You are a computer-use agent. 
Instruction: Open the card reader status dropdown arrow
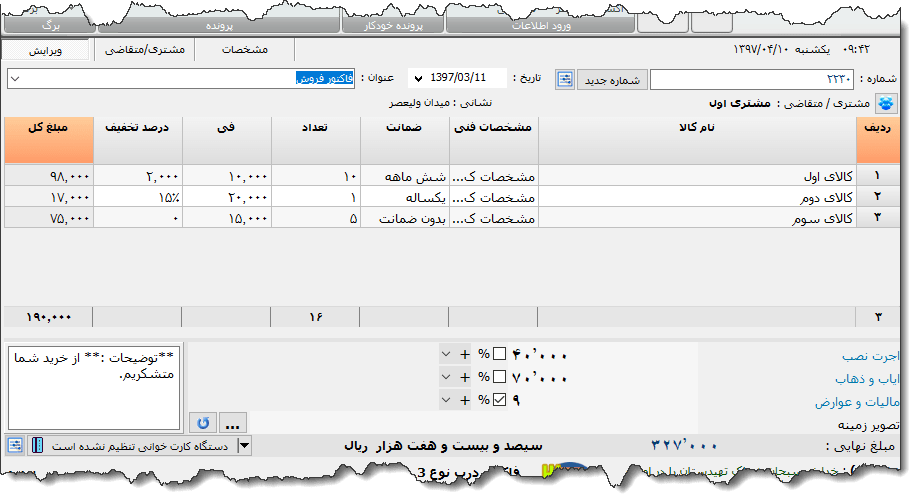(x=244, y=446)
